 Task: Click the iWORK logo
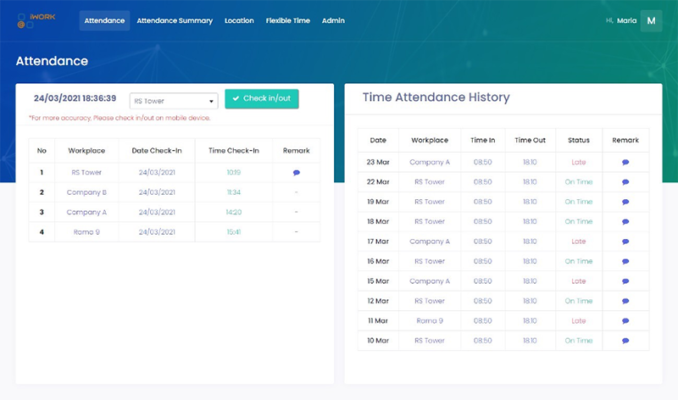(x=36, y=20)
